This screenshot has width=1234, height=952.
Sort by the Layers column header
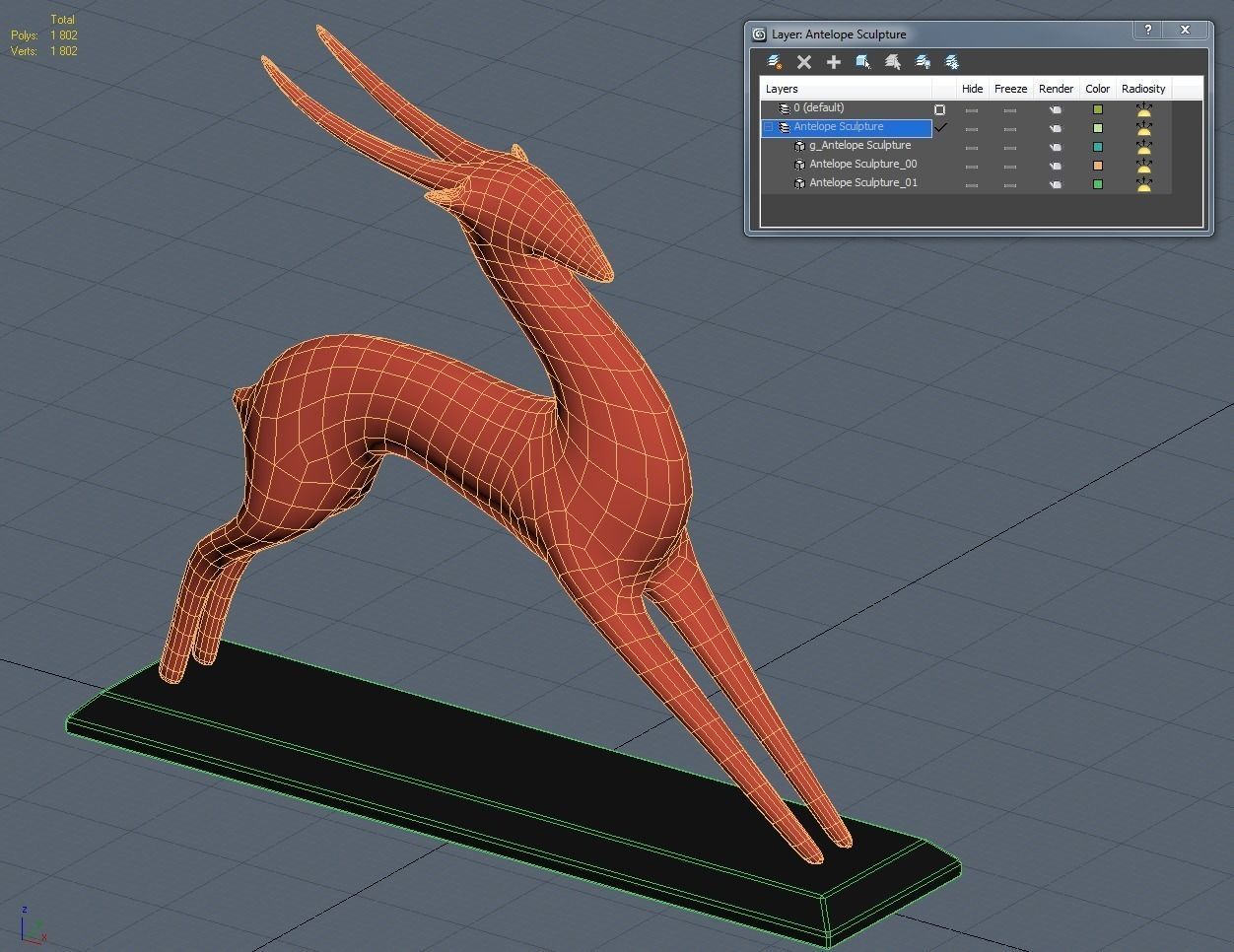[846, 89]
